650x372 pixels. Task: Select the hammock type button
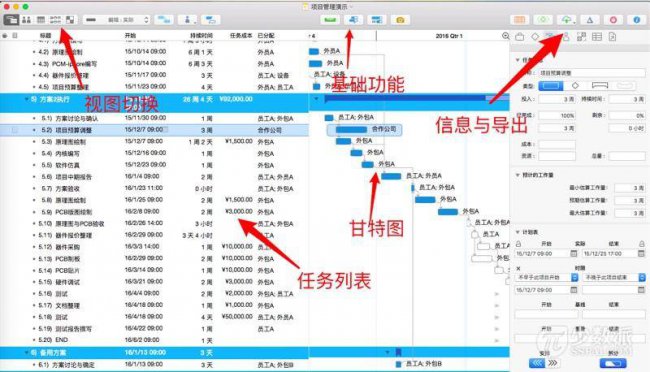tap(624, 86)
